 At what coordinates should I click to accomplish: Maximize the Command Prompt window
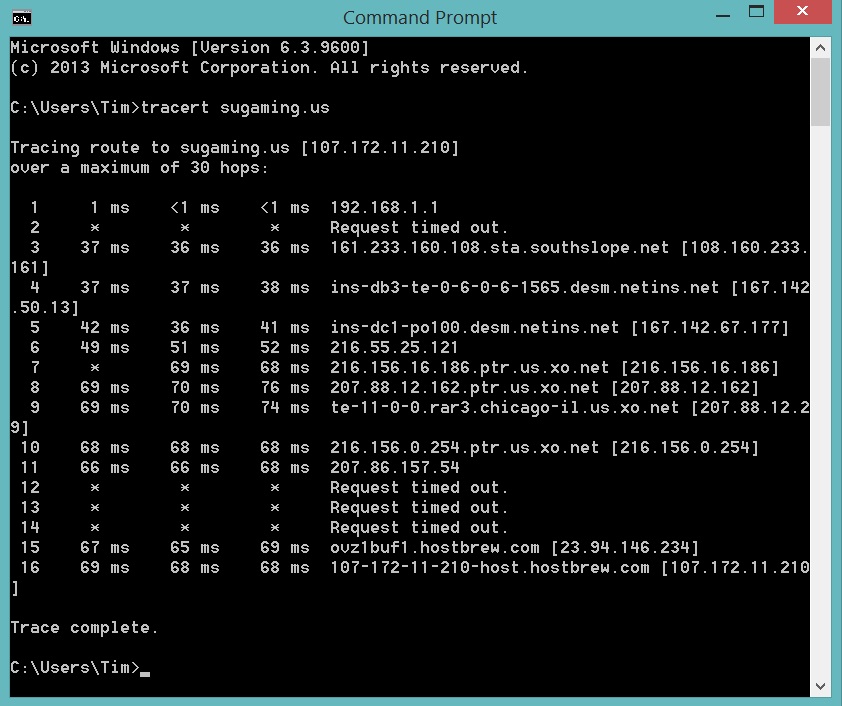(x=756, y=12)
